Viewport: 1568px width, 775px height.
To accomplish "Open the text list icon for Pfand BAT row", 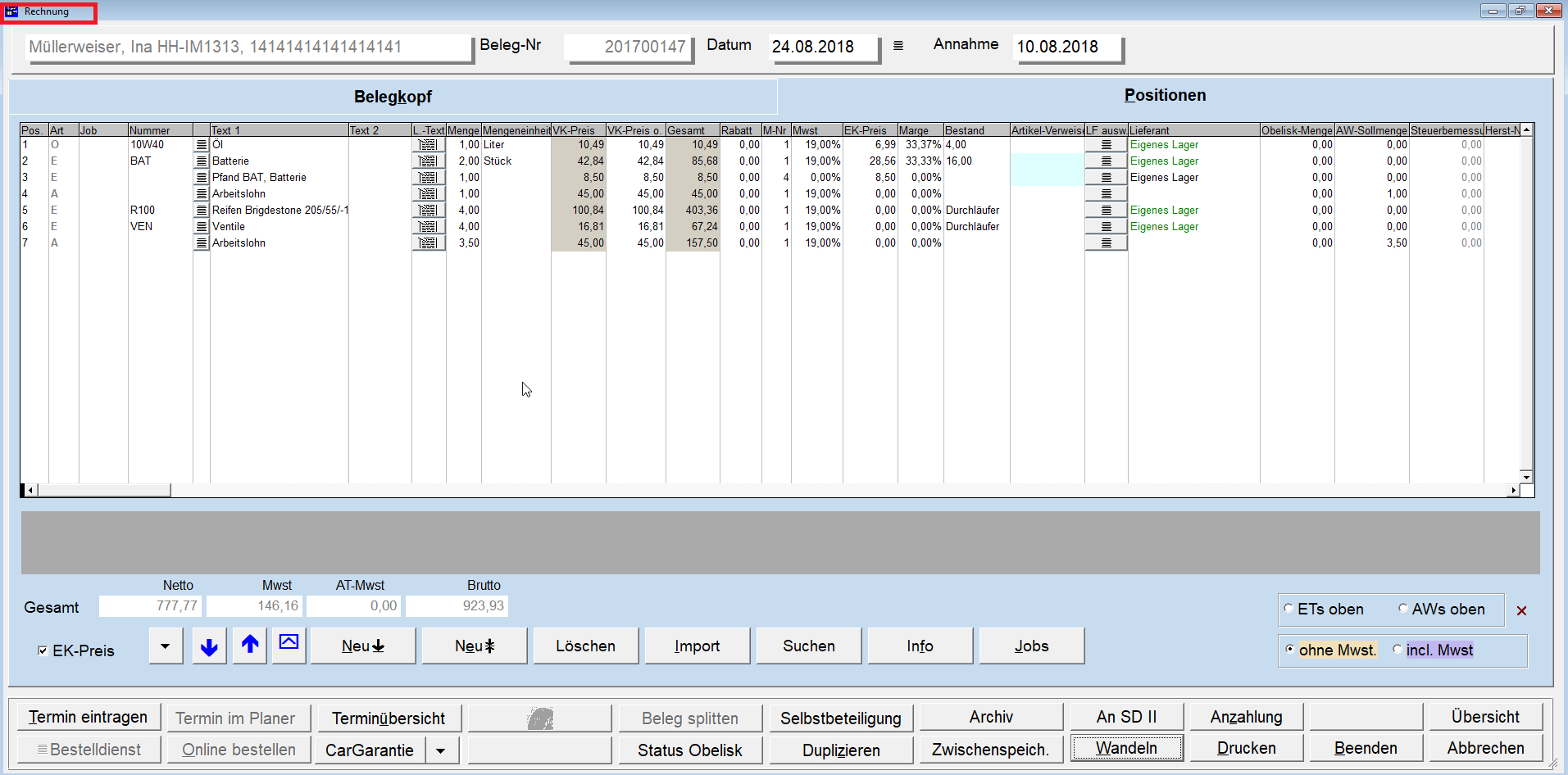I will tap(202, 178).
